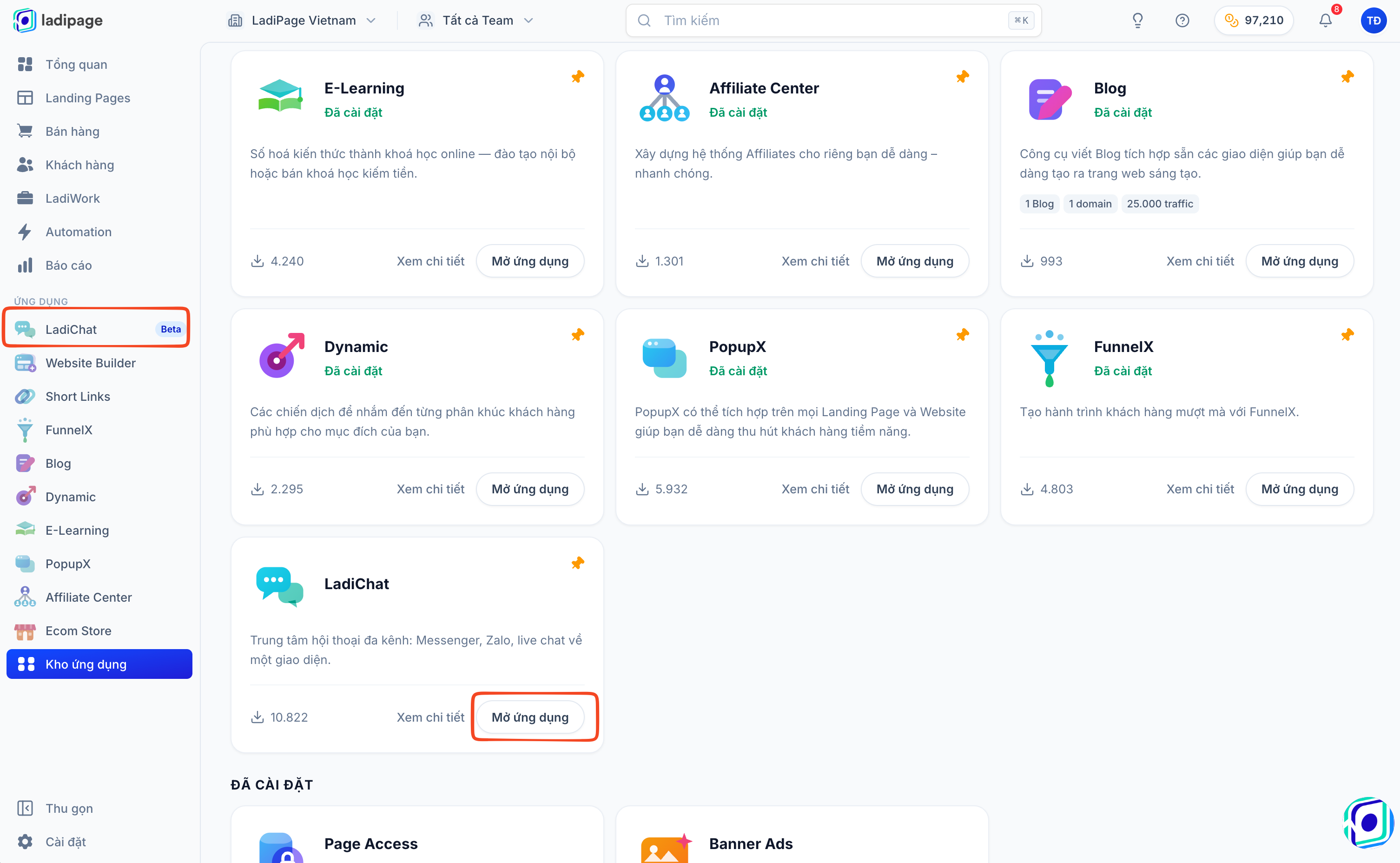Open the lightbulb ideas icon
Viewport: 1400px width, 863px height.
coord(1137,20)
